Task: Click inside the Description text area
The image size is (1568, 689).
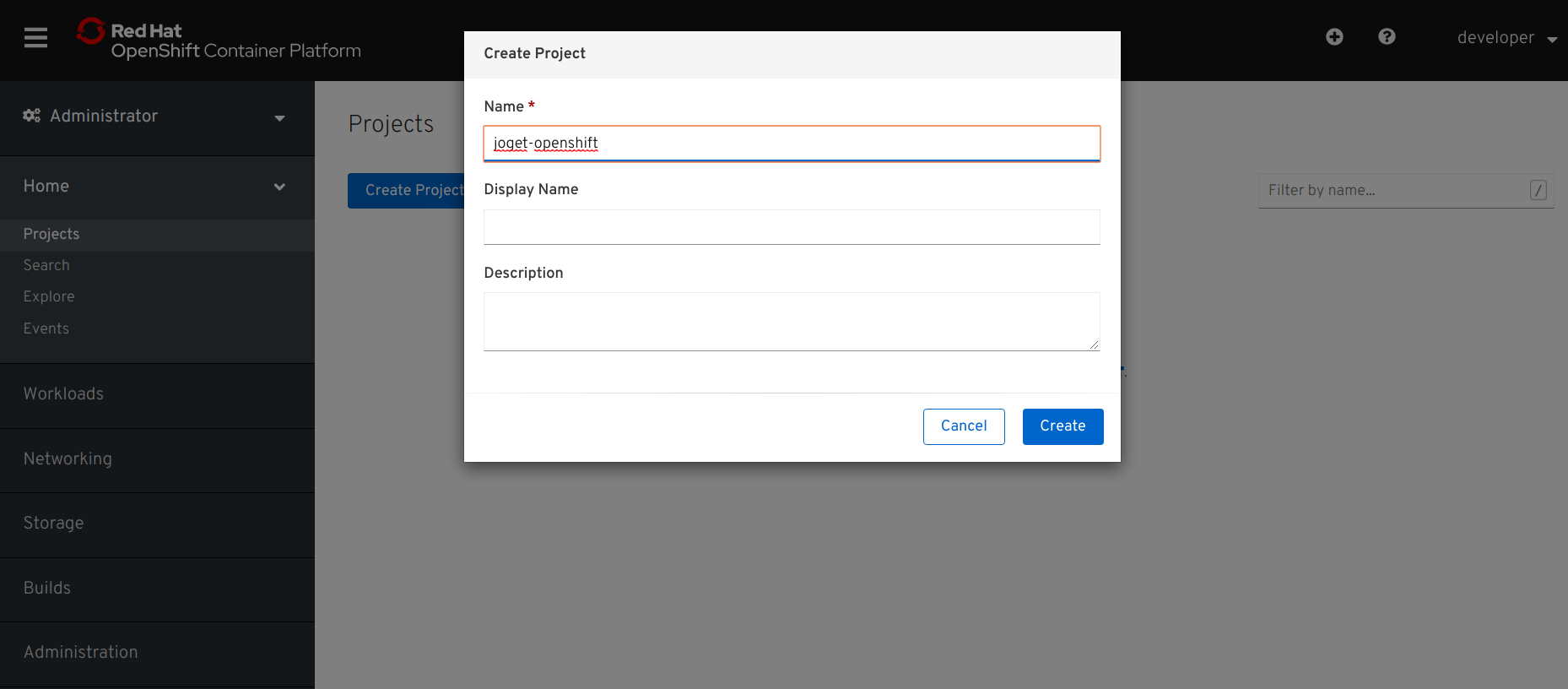Action: point(792,321)
